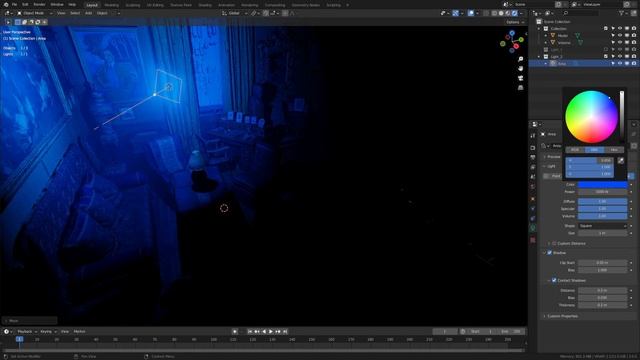Screen dimensions: 640x360
Task: Open the Shape dropdown set to Square
Action: coord(602,226)
